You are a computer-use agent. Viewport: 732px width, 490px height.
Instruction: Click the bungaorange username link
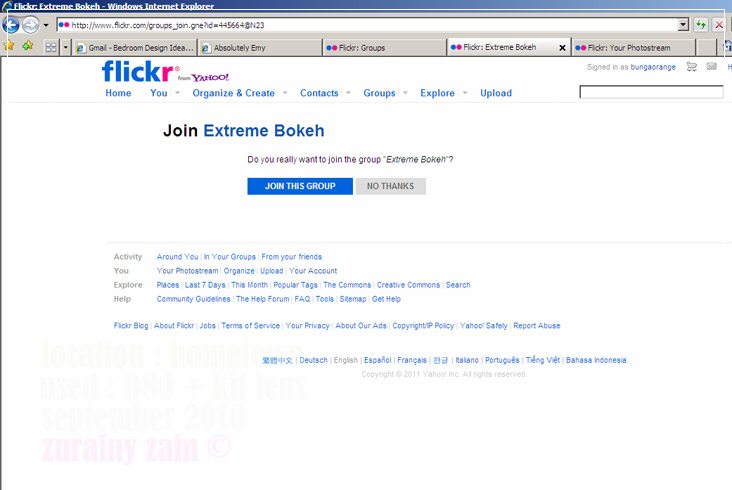coord(653,67)
